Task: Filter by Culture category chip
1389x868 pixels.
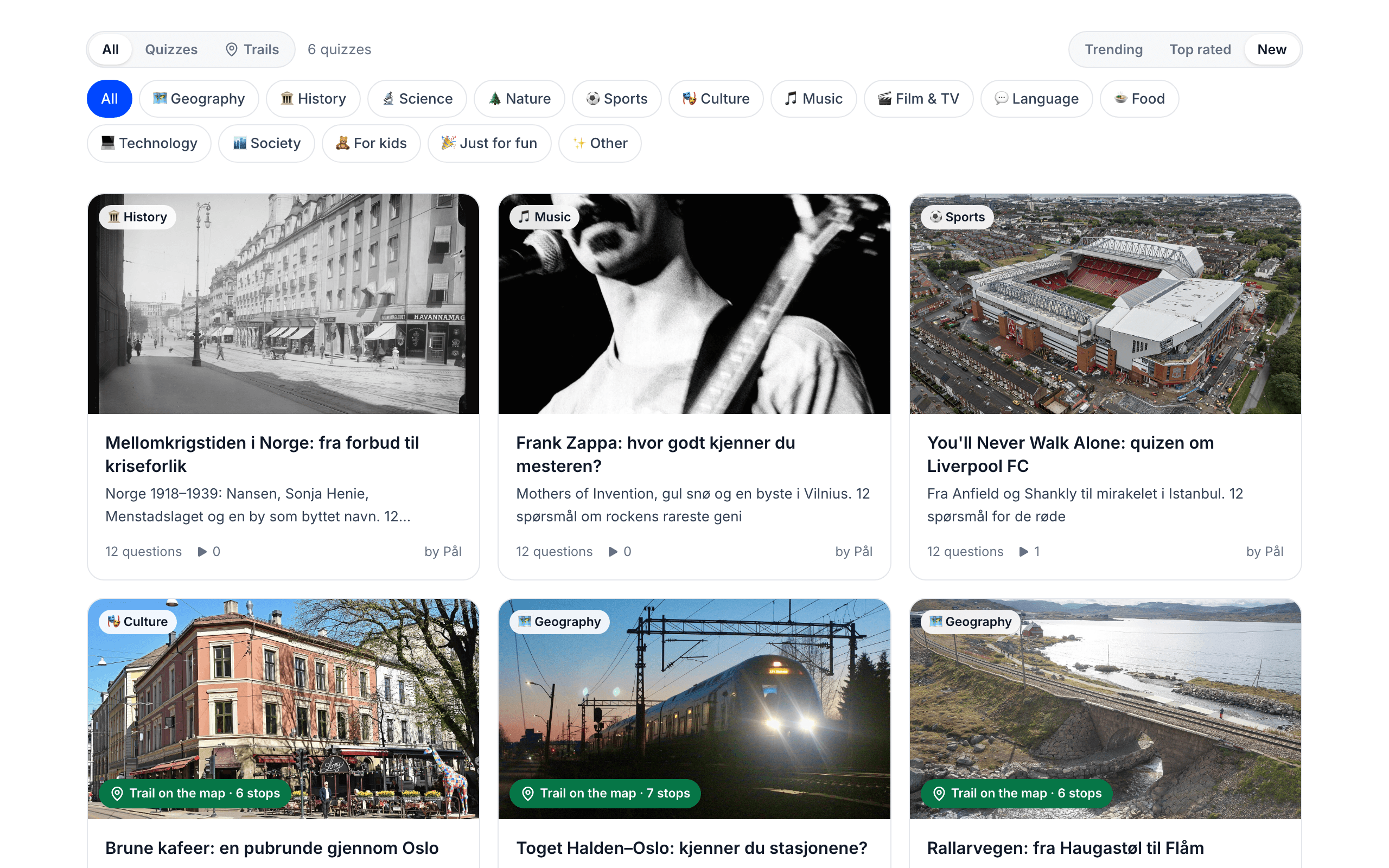Action: point(716,99)
